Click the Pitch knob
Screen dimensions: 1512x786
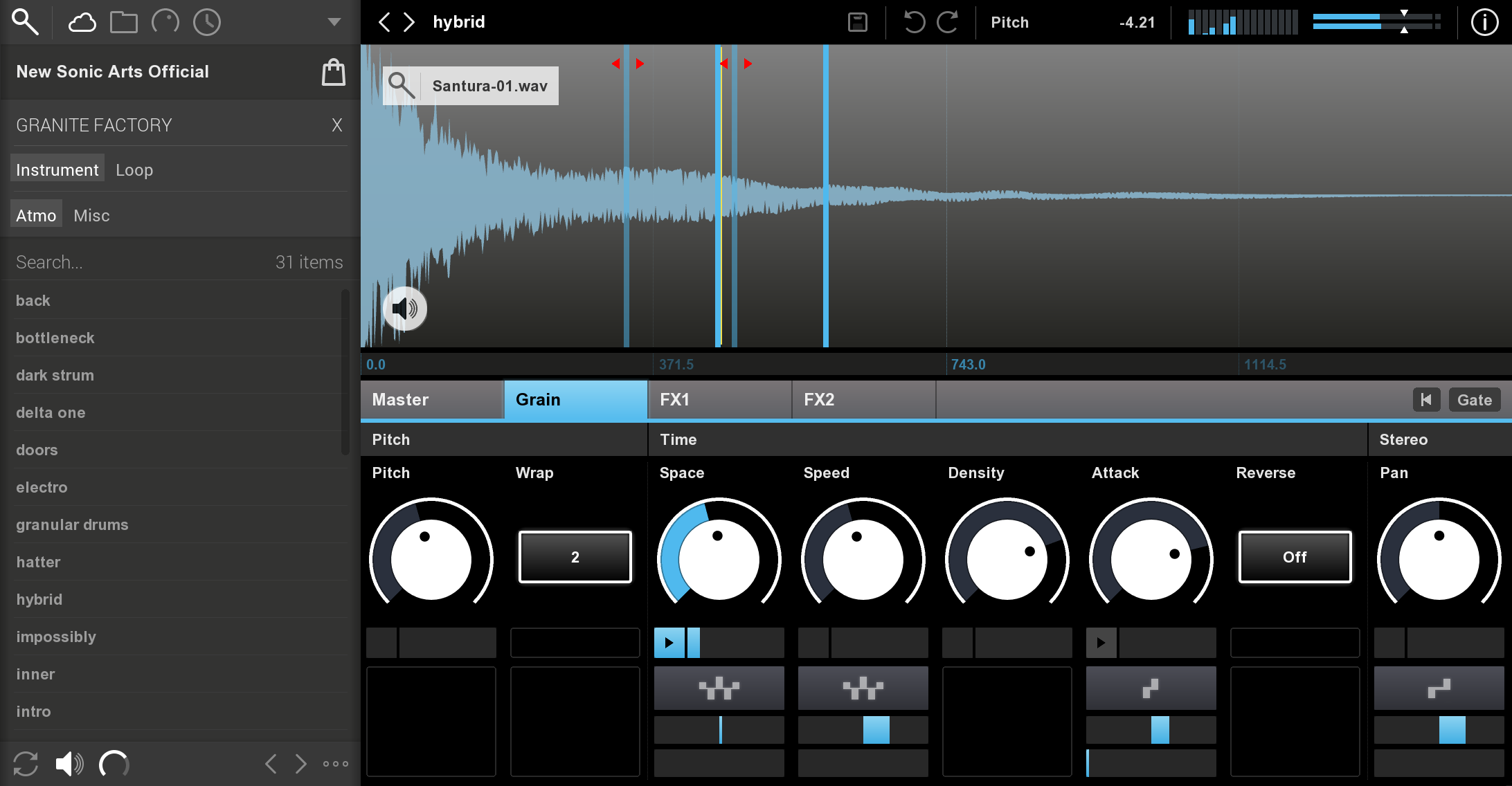click(431, 559)
